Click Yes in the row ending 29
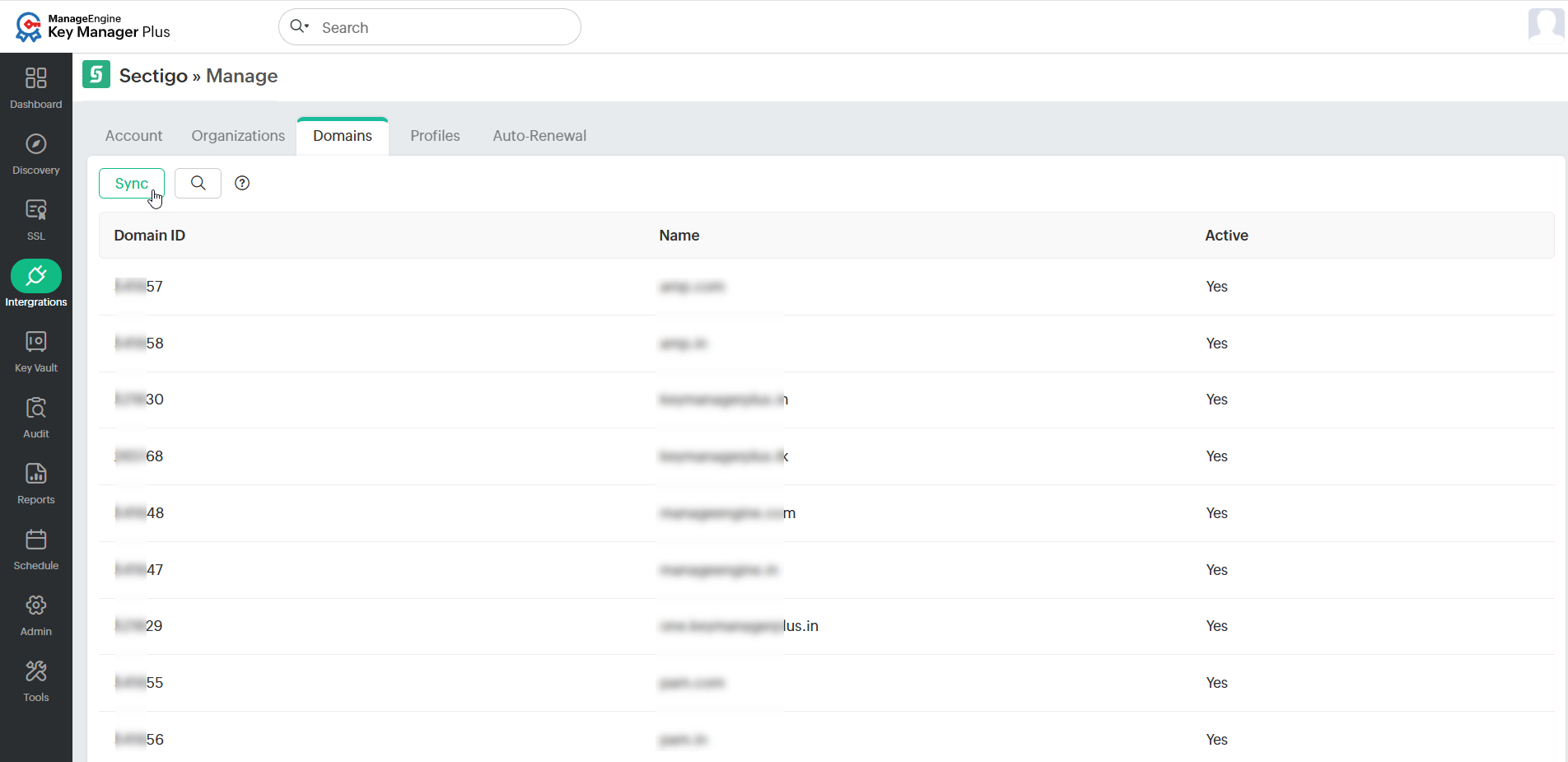Screen dimensions: 1568x762 (x=1216, y=626)
